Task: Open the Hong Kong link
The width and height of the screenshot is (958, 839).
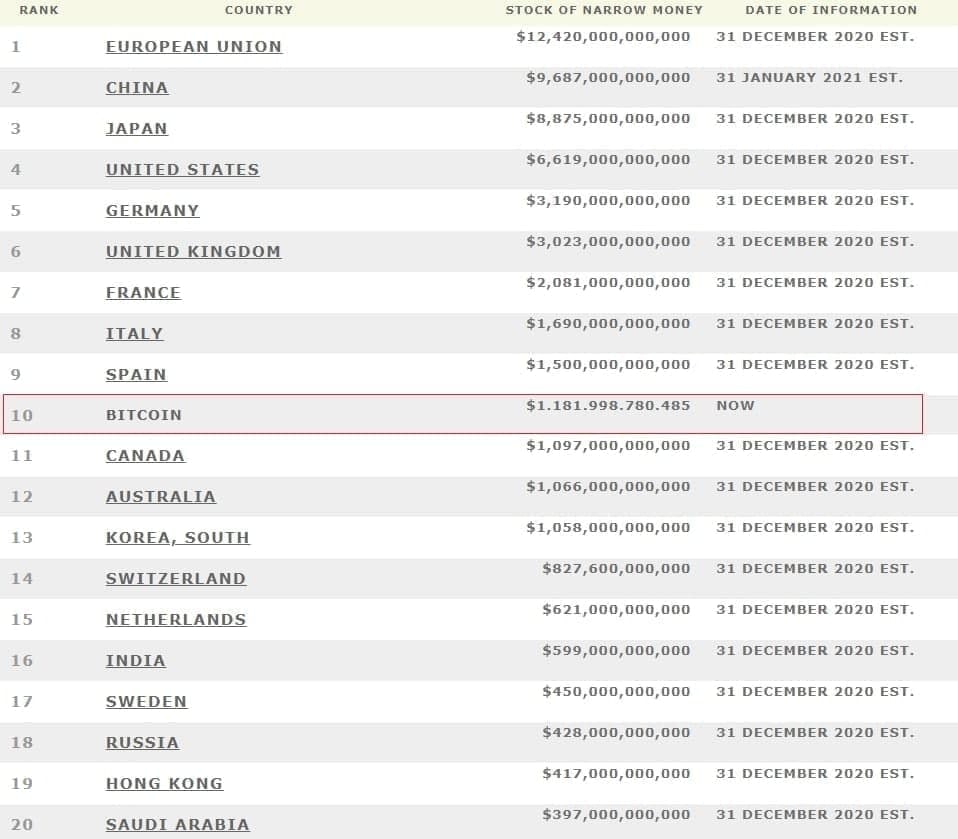Action: [x=164, y=784]
